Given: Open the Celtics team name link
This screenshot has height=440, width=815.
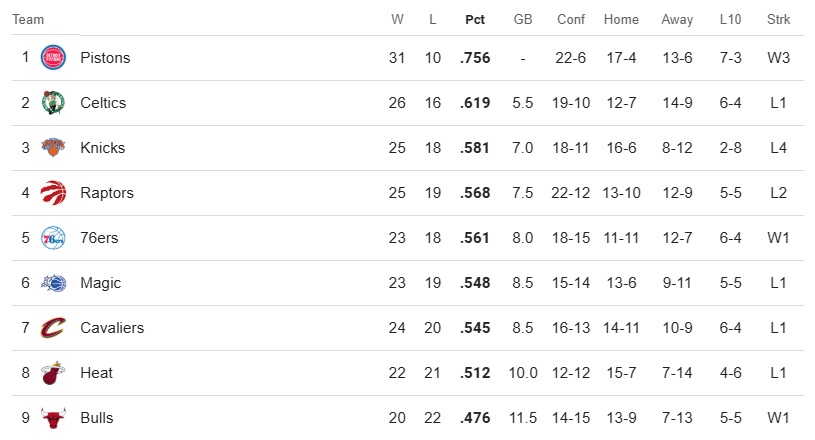Looking at the screenshot, I should coord(103,103).
